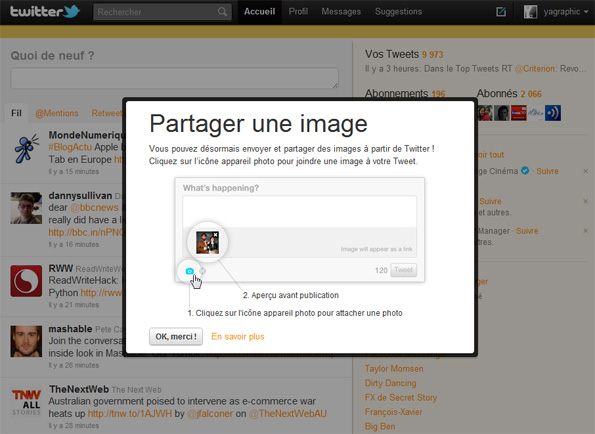This screenshot has height=434, width=595.
Task: Open the yagraphic account dropdown arrow
Action: click(x=587, y=12)
